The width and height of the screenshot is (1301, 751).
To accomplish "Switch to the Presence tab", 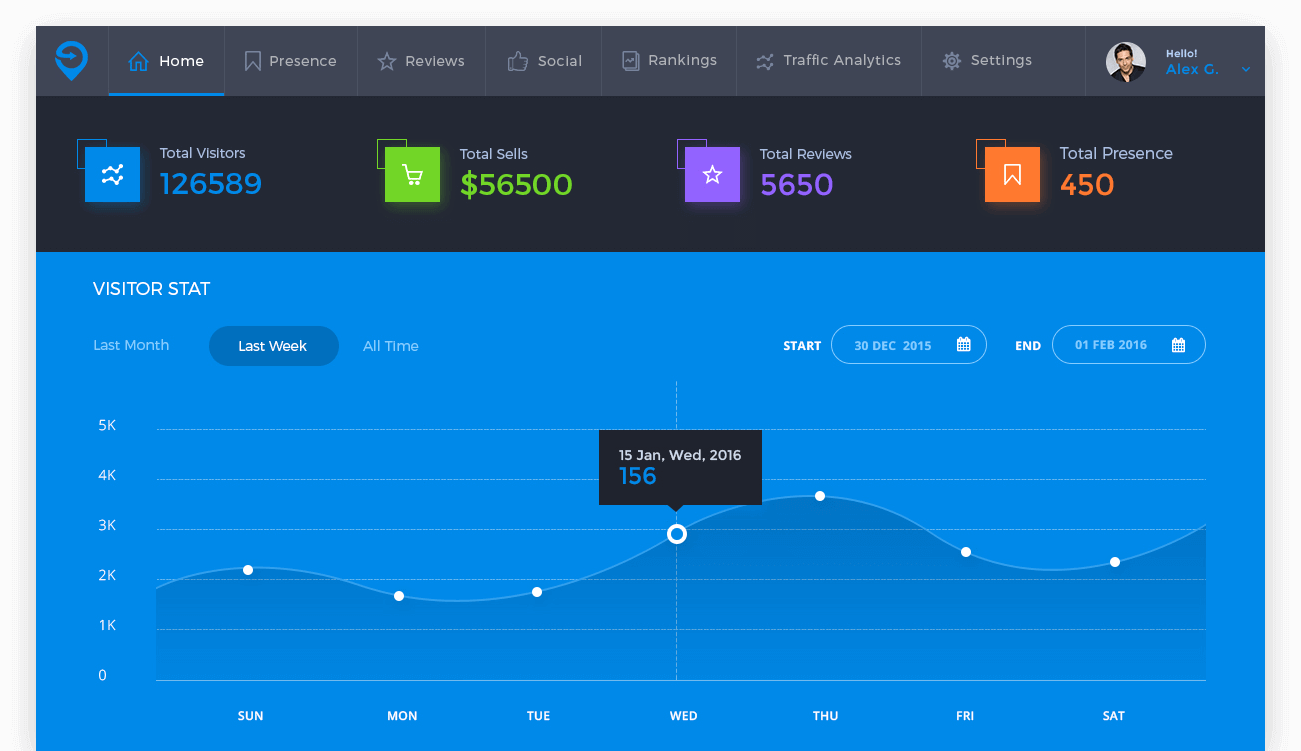I will tap(290, 61).
